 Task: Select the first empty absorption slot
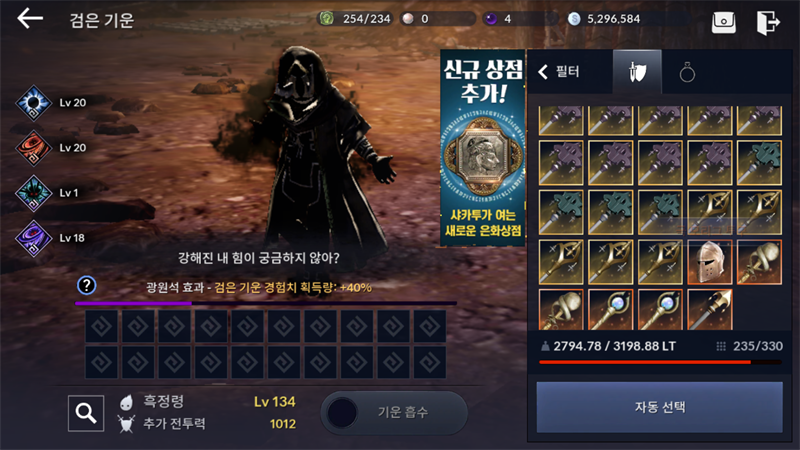tap(102, 326)
